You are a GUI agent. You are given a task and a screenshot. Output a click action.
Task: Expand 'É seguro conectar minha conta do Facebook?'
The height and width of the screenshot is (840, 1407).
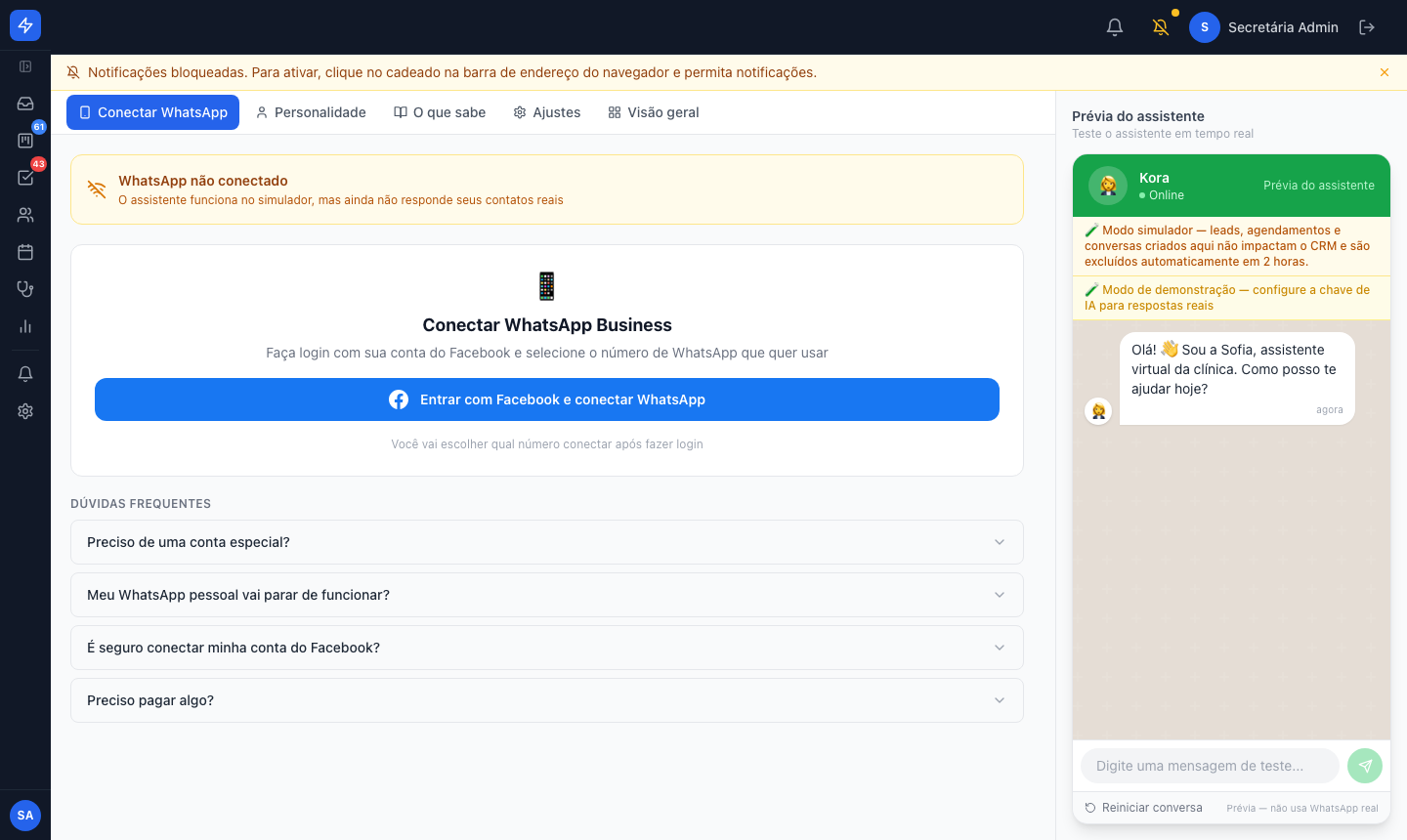(547, 648)
